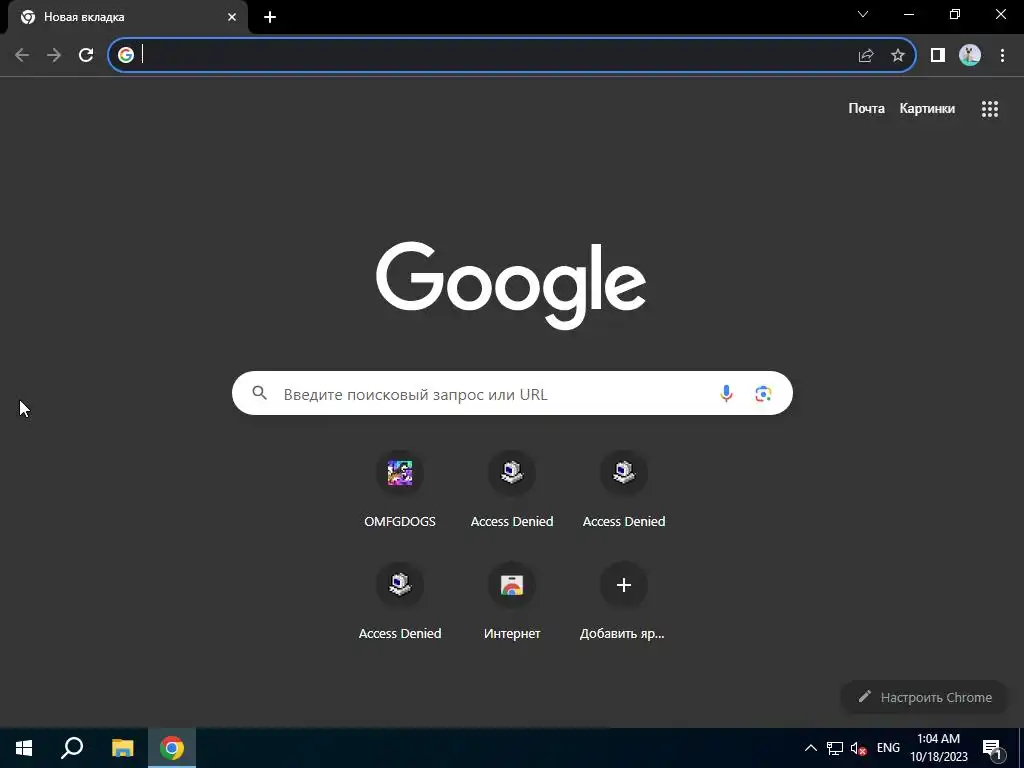This screenshot has height=768, width=1024.
Task: Select the Новая вкладка tab
Action: (127, 18)
